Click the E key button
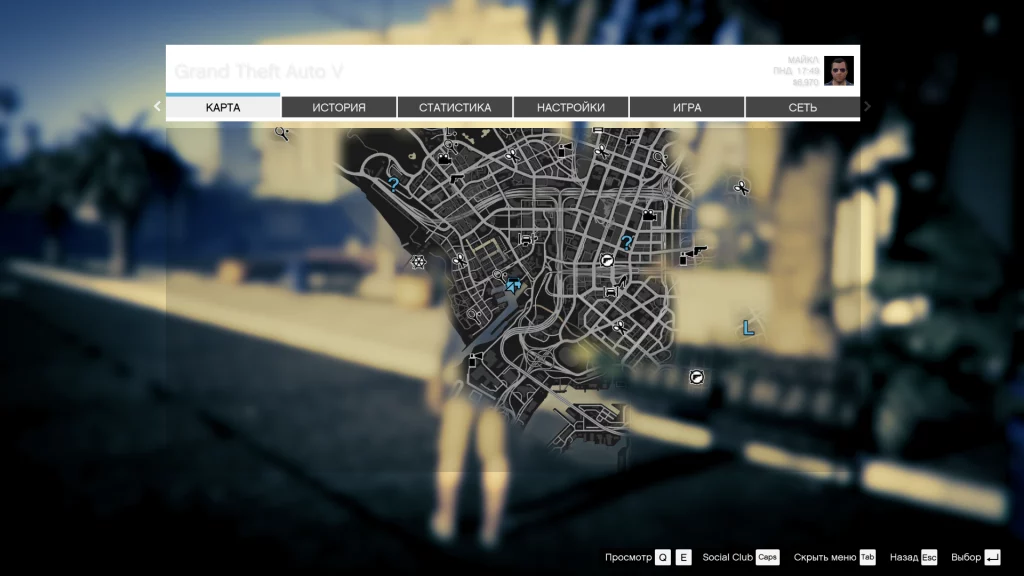Screen dimensions: 1024x576 tap(684, 557)
